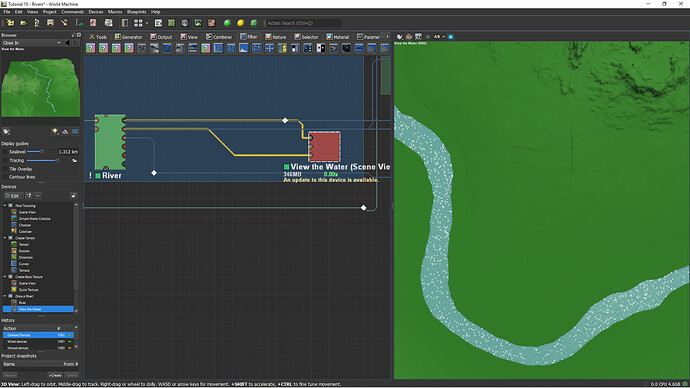Click the first question-mark device icon in palette
This screenshot has width=690, height=388.
[90, 48]
